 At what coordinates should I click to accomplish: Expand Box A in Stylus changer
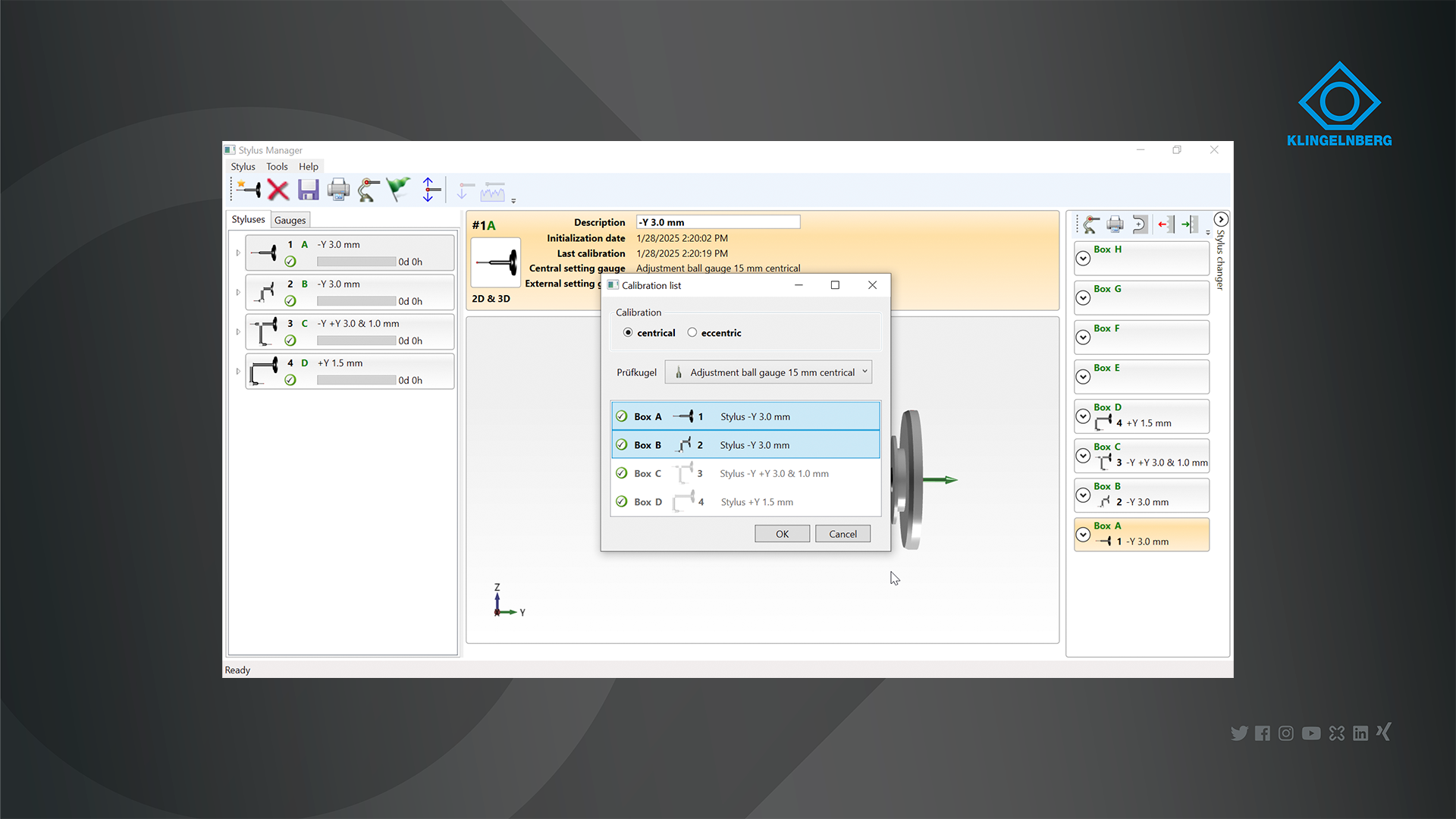click(x=1084, y=535)
